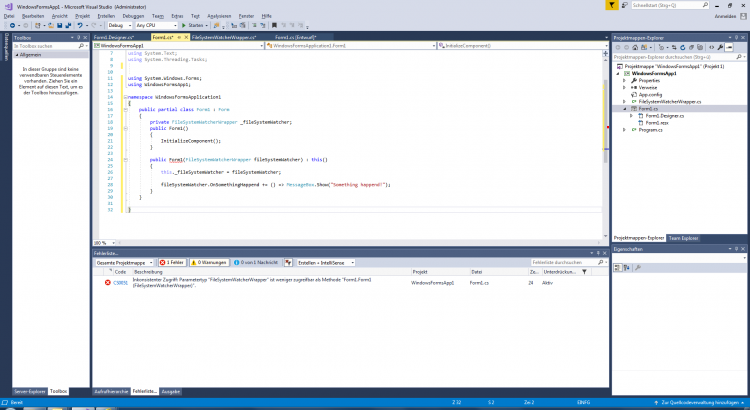Expand the Verweise node
Screen dimensions: 750x410
pos(624,88)
